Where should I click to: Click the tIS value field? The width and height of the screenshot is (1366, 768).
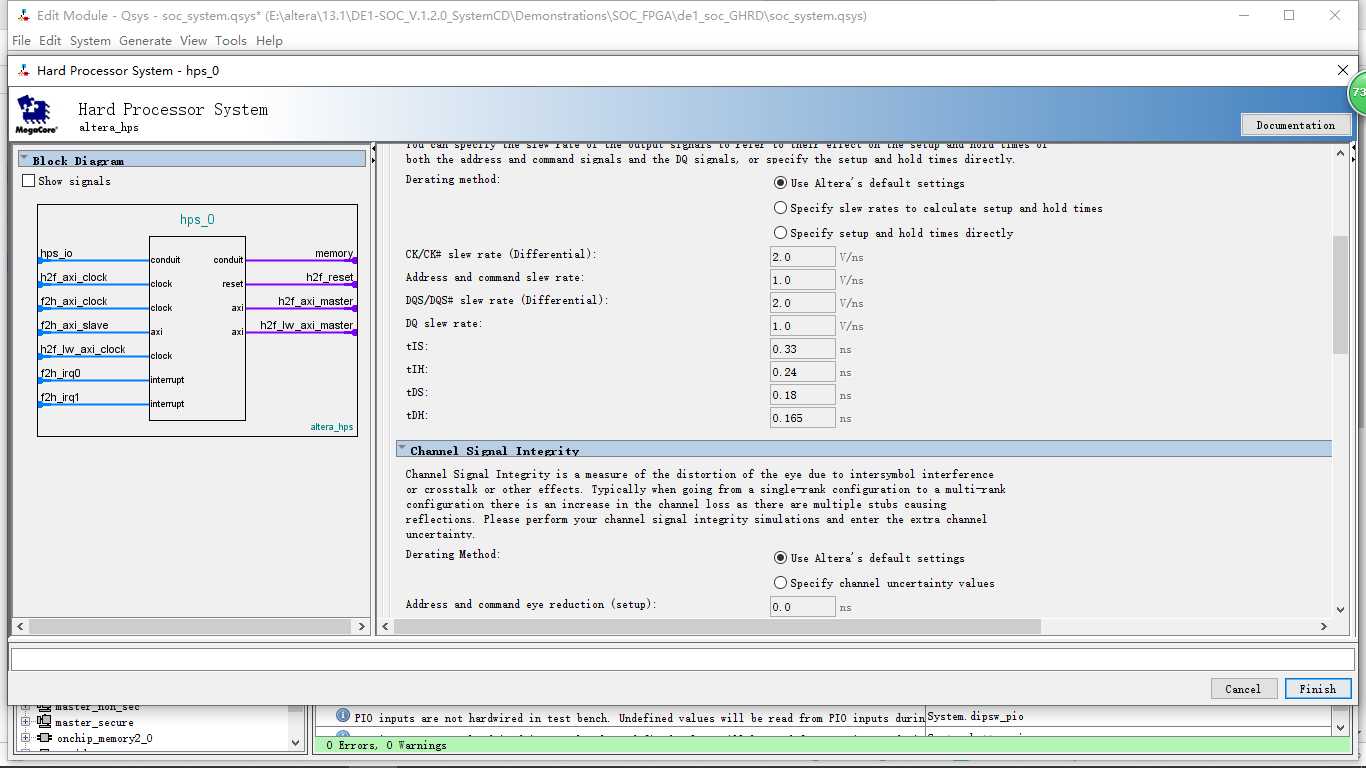(802, 349)
